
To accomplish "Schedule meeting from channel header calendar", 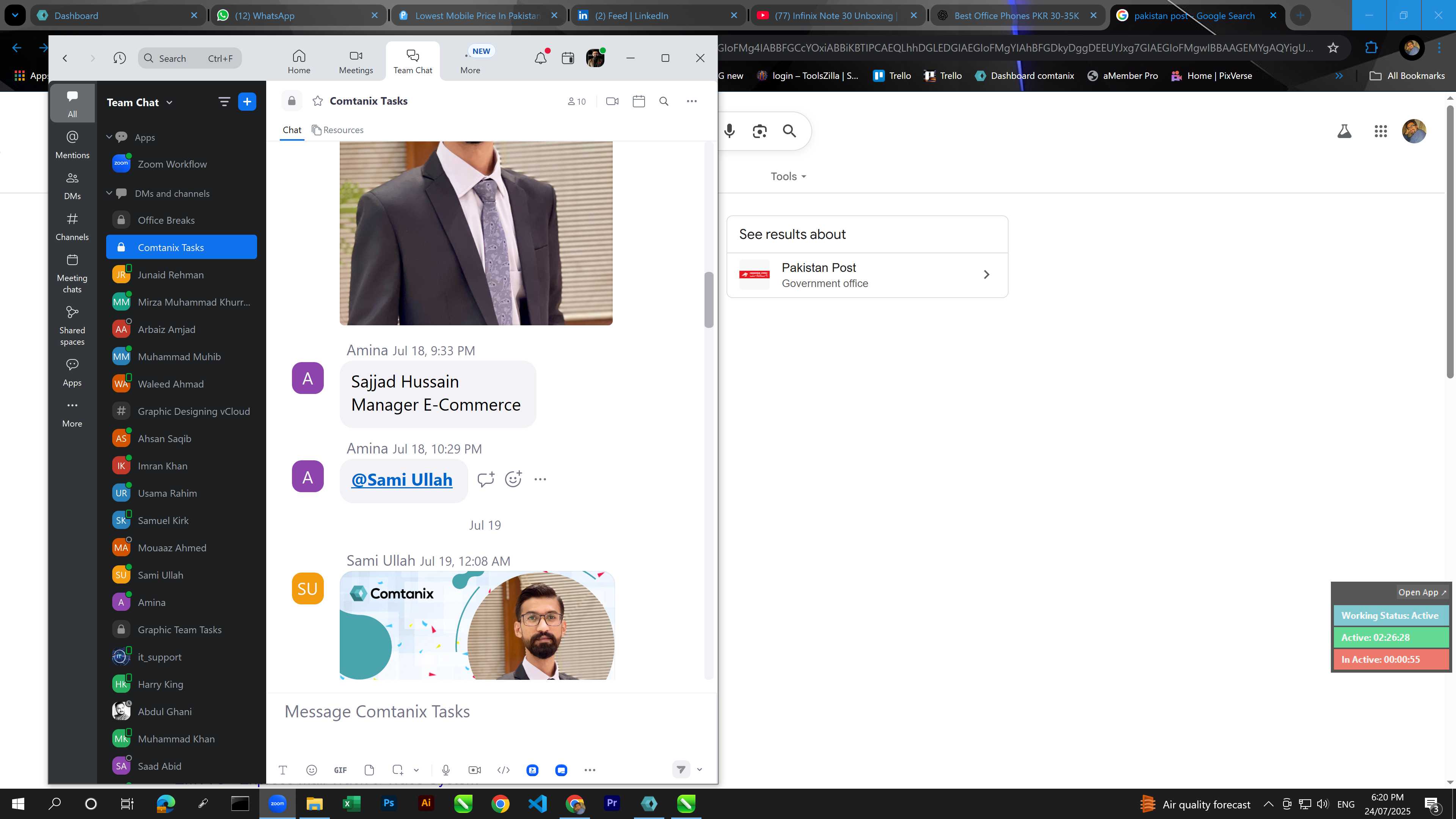I will coord(639,101).
